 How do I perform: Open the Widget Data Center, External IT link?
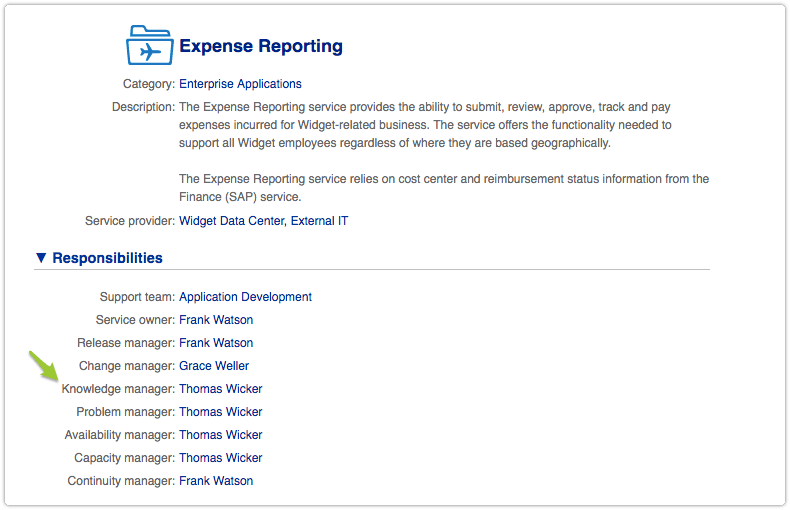pyautogui.click(x=264, y=221)
